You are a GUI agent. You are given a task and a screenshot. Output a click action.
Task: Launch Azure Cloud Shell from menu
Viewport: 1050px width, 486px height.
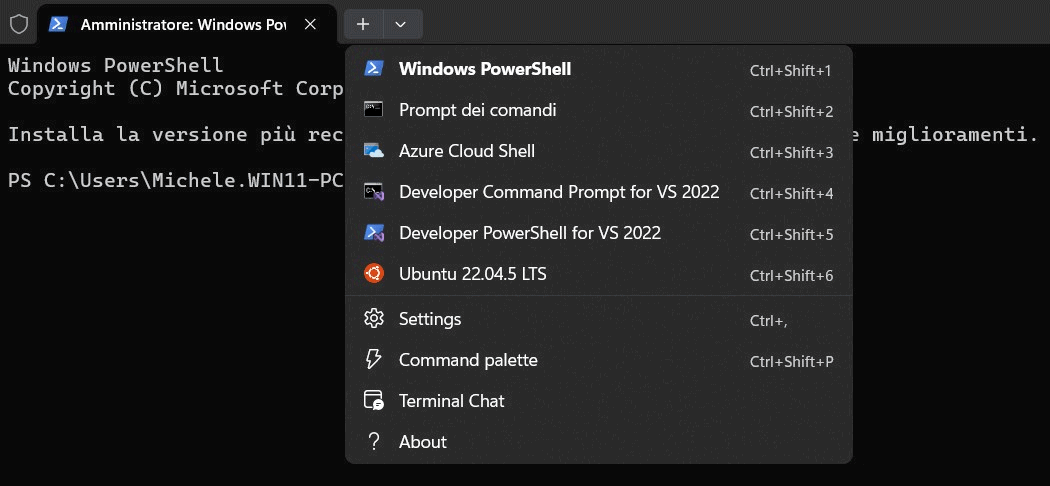pos(599,151)
